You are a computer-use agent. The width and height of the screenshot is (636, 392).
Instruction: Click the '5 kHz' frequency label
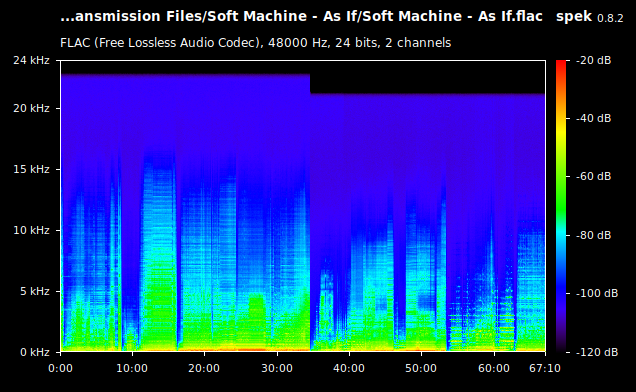(34, 291)
